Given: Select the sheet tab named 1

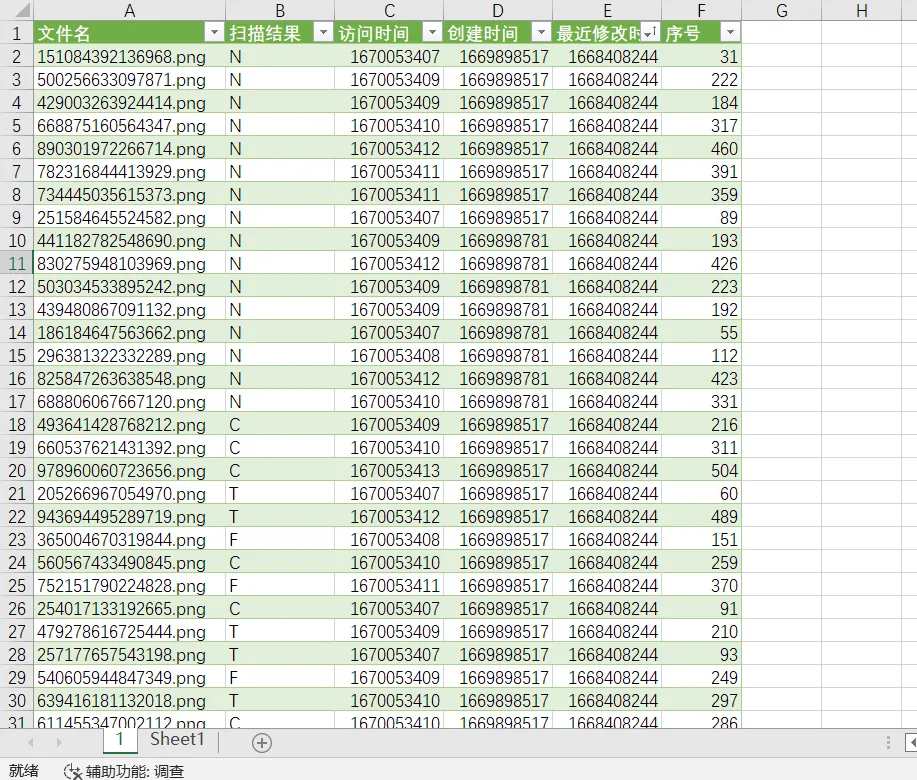Looking at the screenshot, I should (x=120, y=740).
